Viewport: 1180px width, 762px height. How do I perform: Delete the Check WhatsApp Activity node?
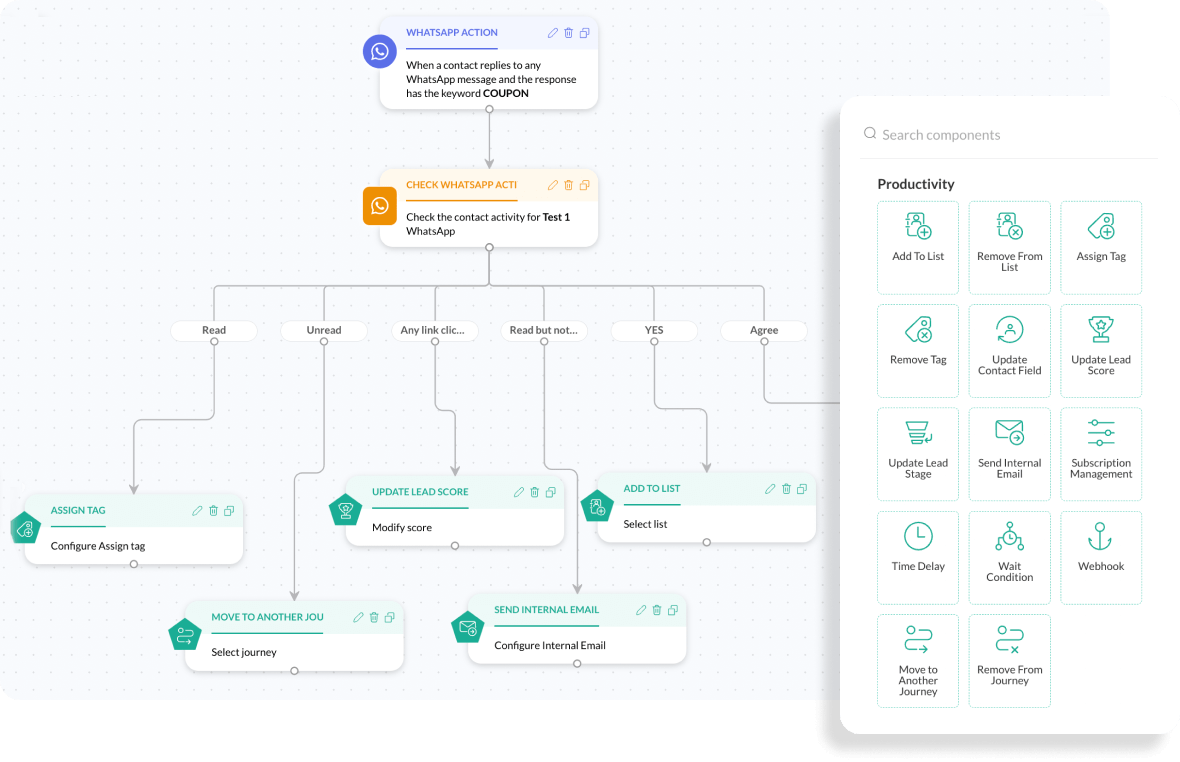(x=569, y=185)
